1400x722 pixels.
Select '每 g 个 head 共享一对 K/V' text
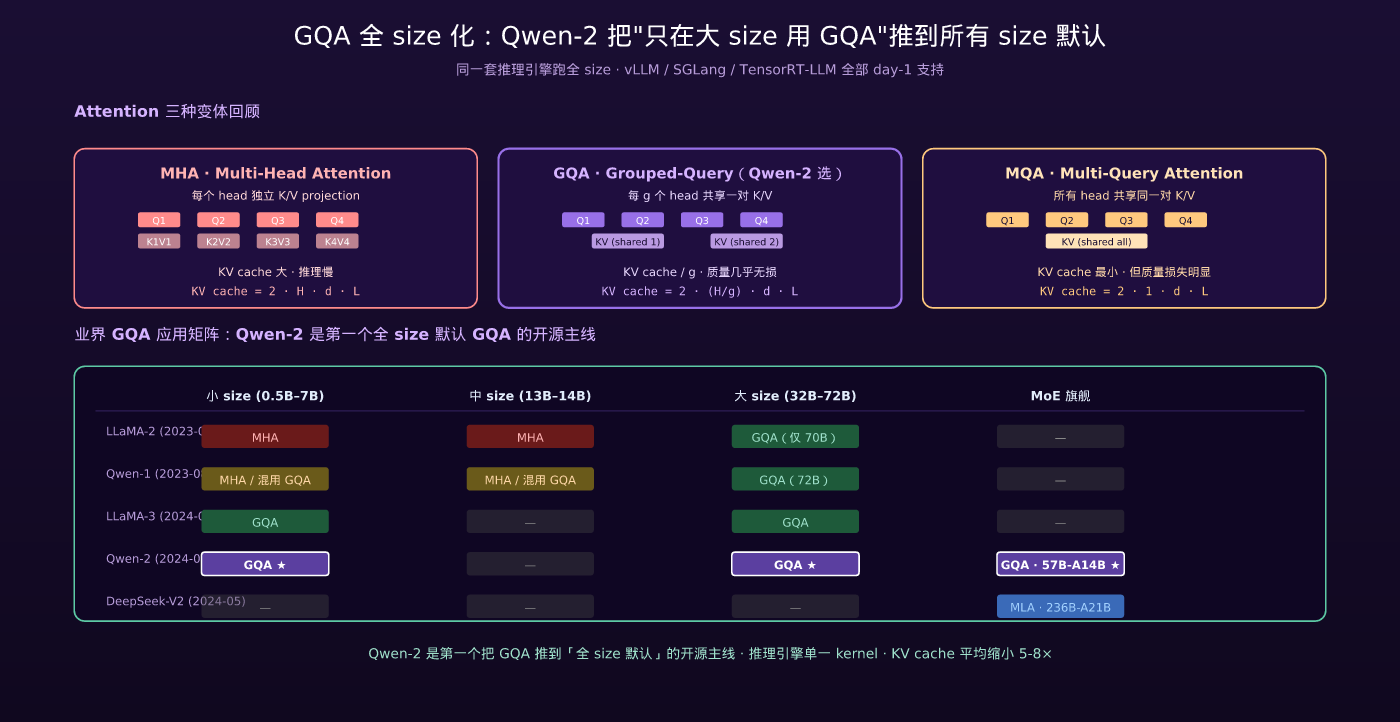(x=700, y=196)
